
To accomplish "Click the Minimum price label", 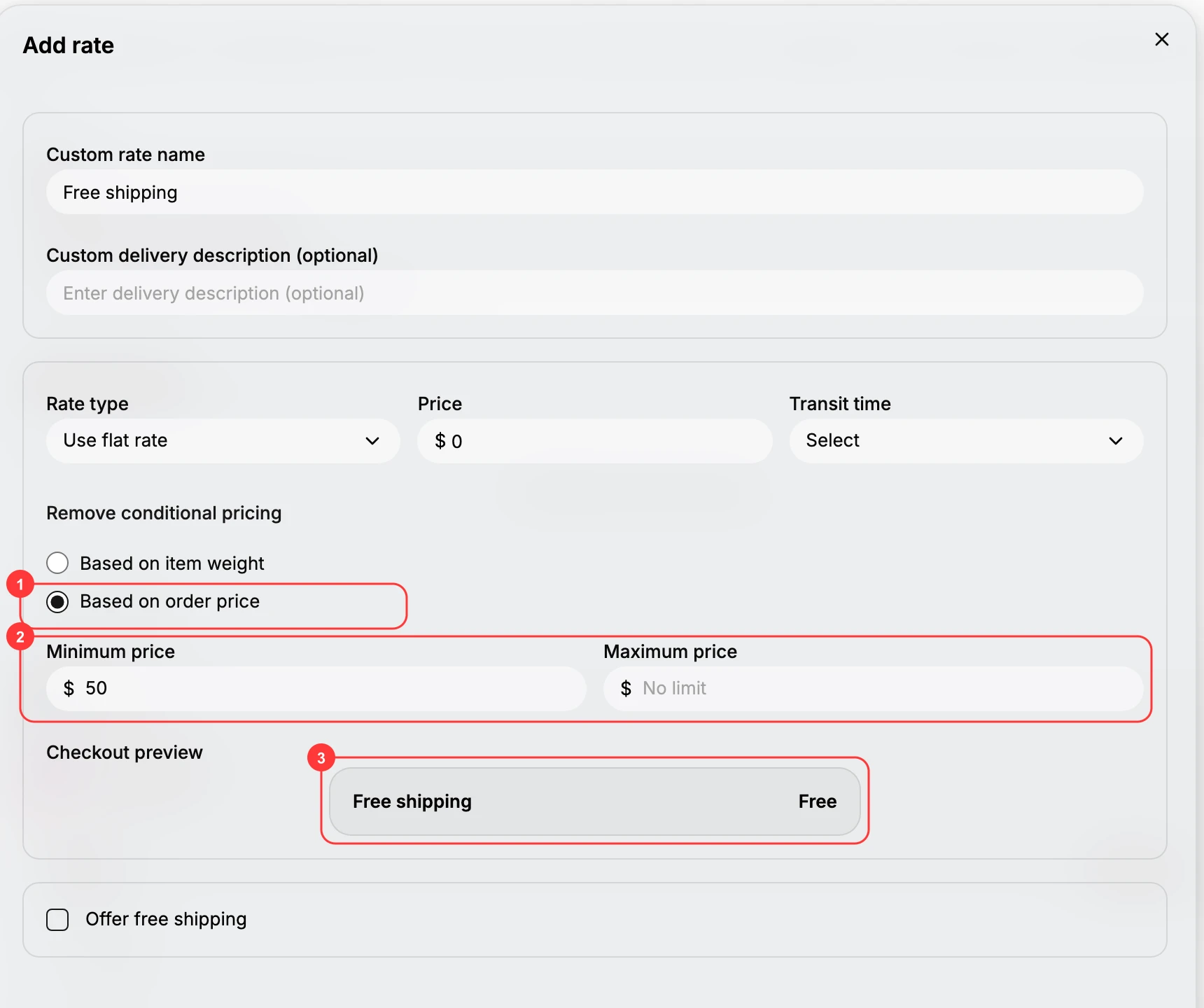I will (111, 652).
